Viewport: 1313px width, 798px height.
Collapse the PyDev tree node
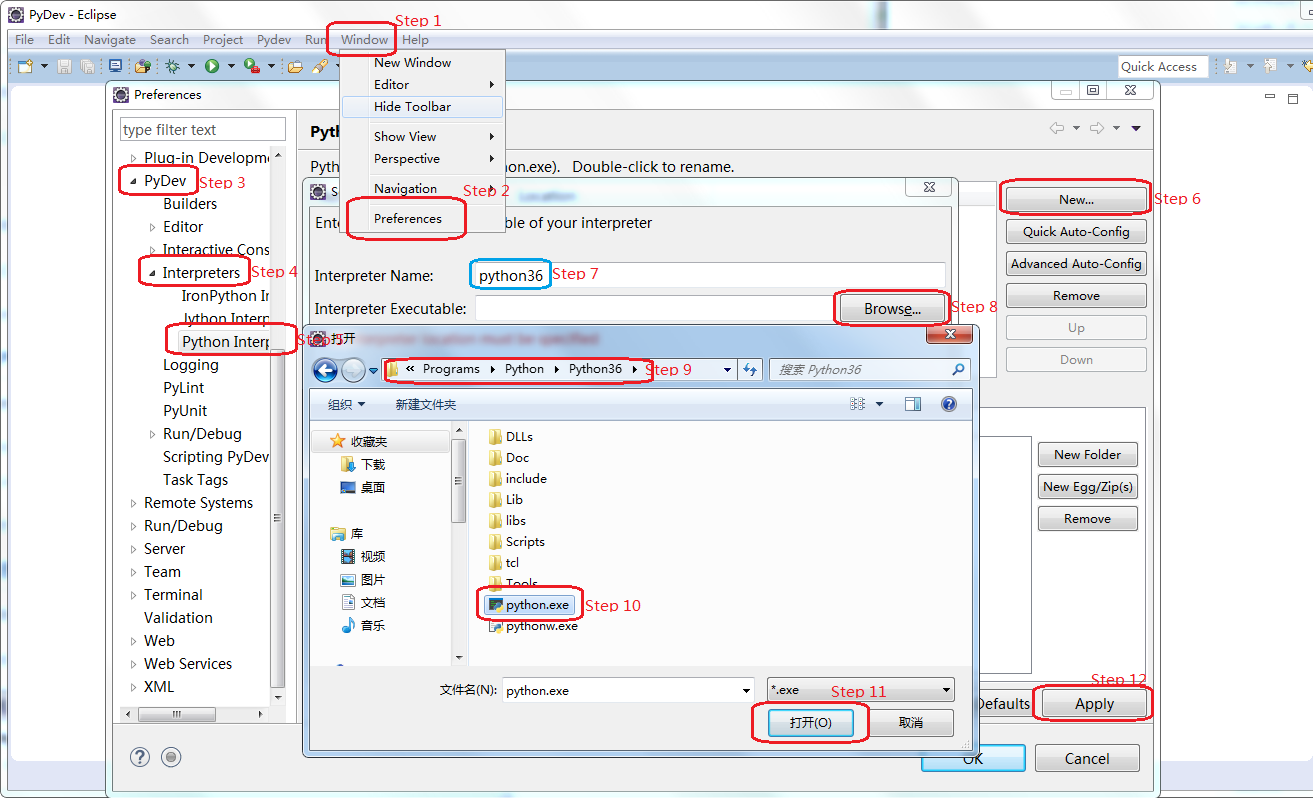[x=133, y=182]
